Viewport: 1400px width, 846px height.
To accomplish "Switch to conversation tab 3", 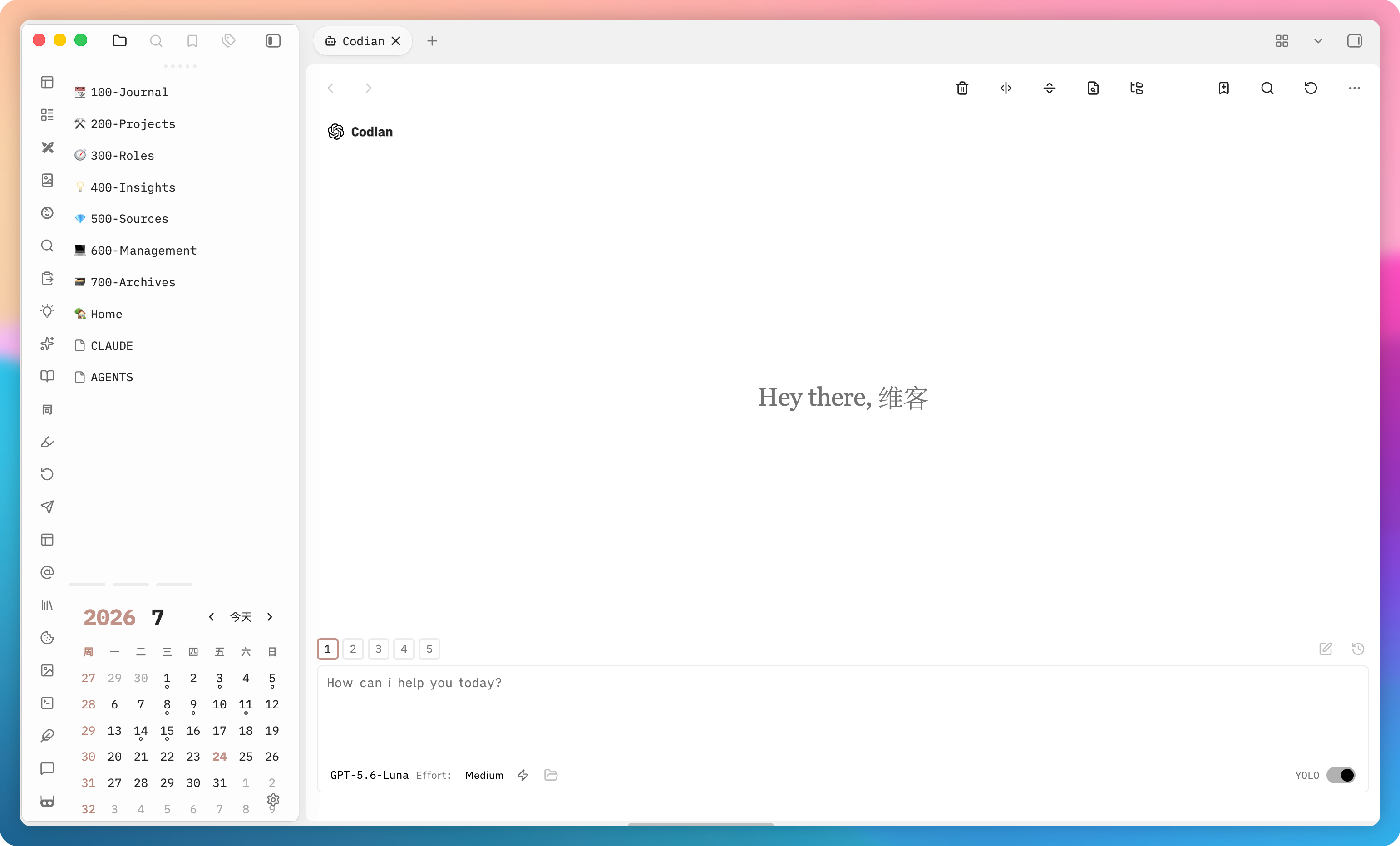I will pos(379,649).
